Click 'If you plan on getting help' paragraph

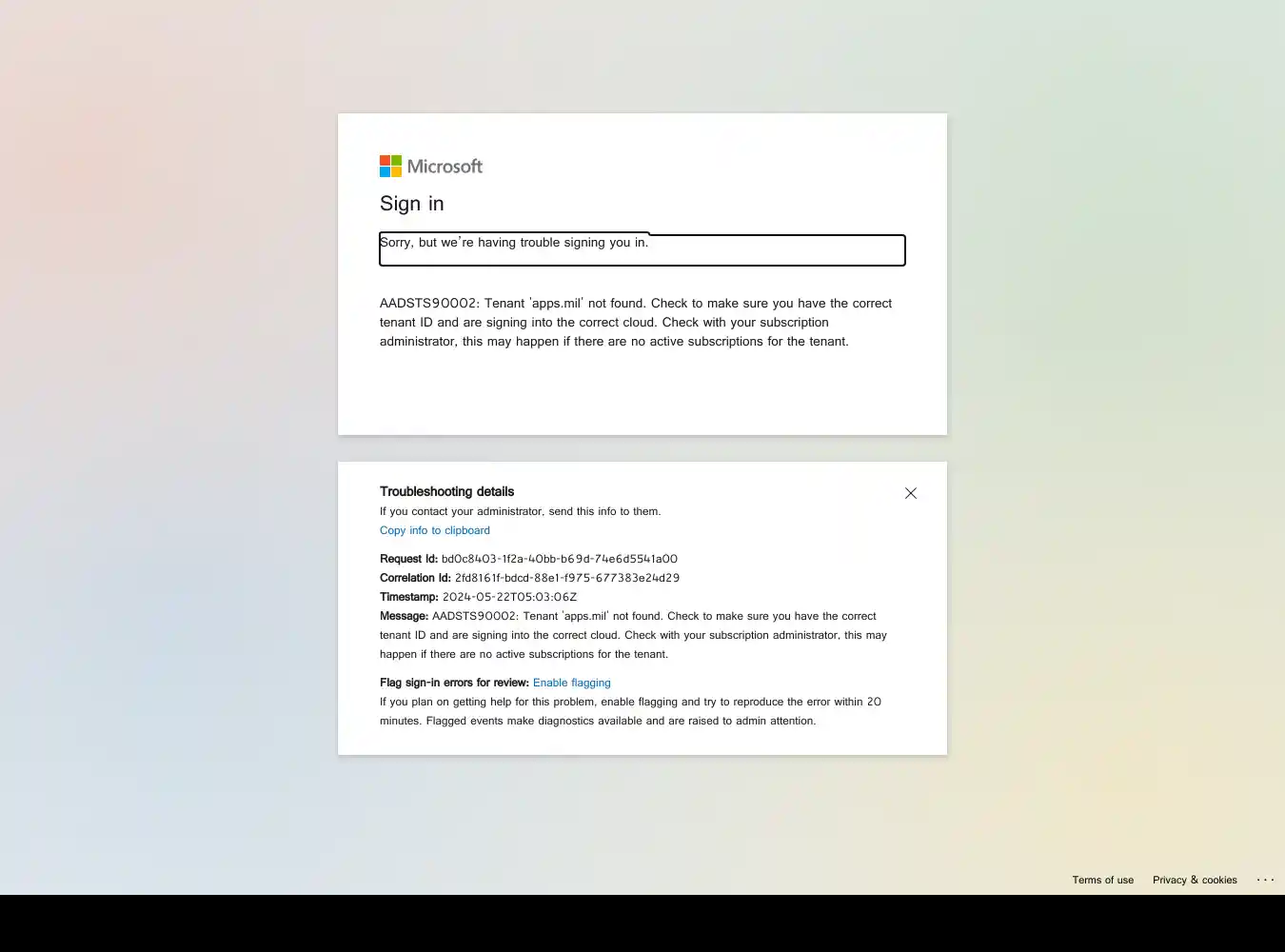tap(630, 711)
